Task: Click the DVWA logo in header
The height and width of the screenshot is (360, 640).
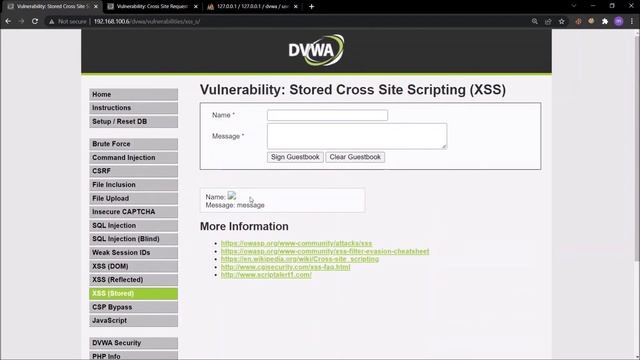Action: 316,50
